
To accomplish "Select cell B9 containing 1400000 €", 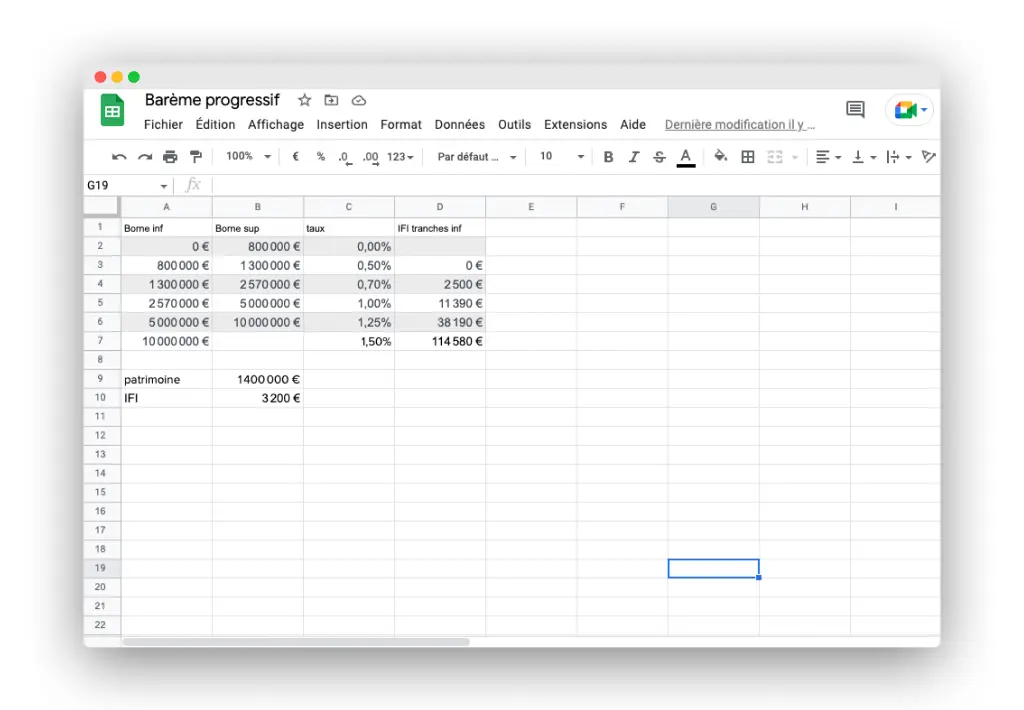I will point(257,379).
